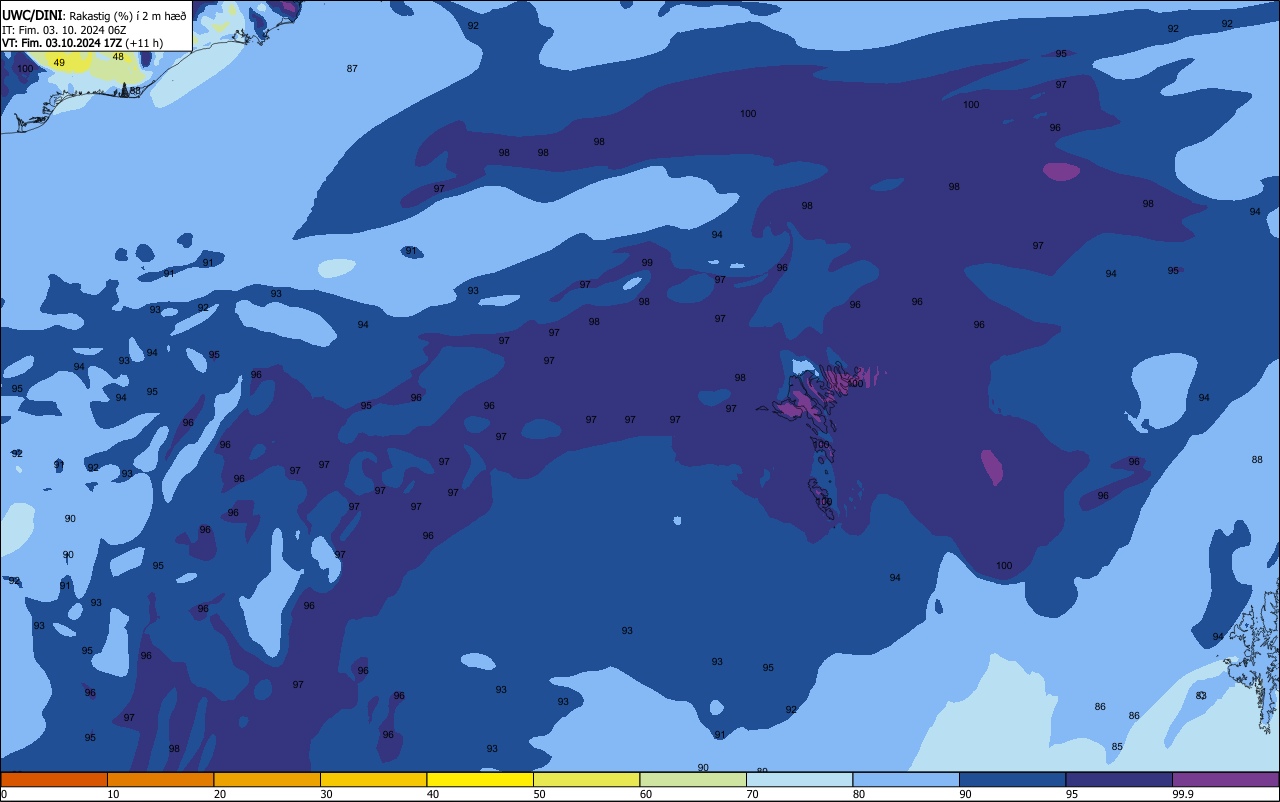The width and height of the screenshot is (1280, 802).
Task: Click the bright yellow 40–50 legend swatch
Action: click(480, 779)
